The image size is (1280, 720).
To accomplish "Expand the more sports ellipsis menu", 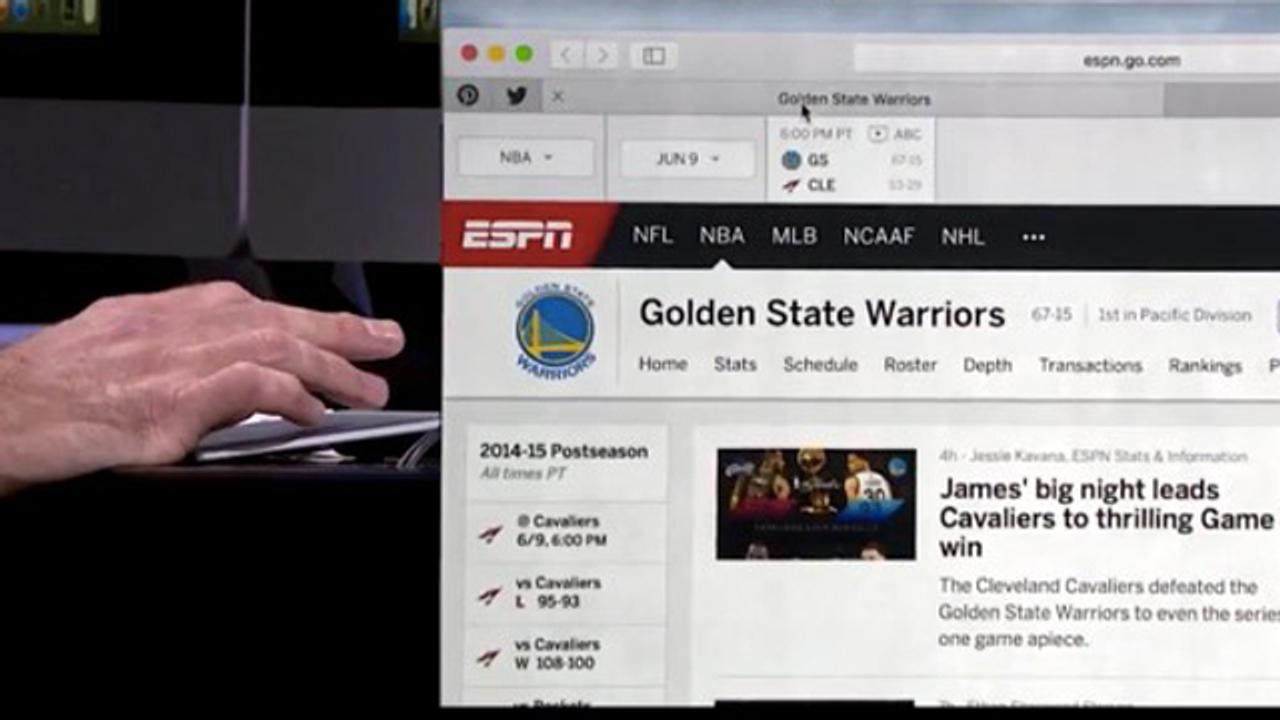I will [x=1034, y=237].
